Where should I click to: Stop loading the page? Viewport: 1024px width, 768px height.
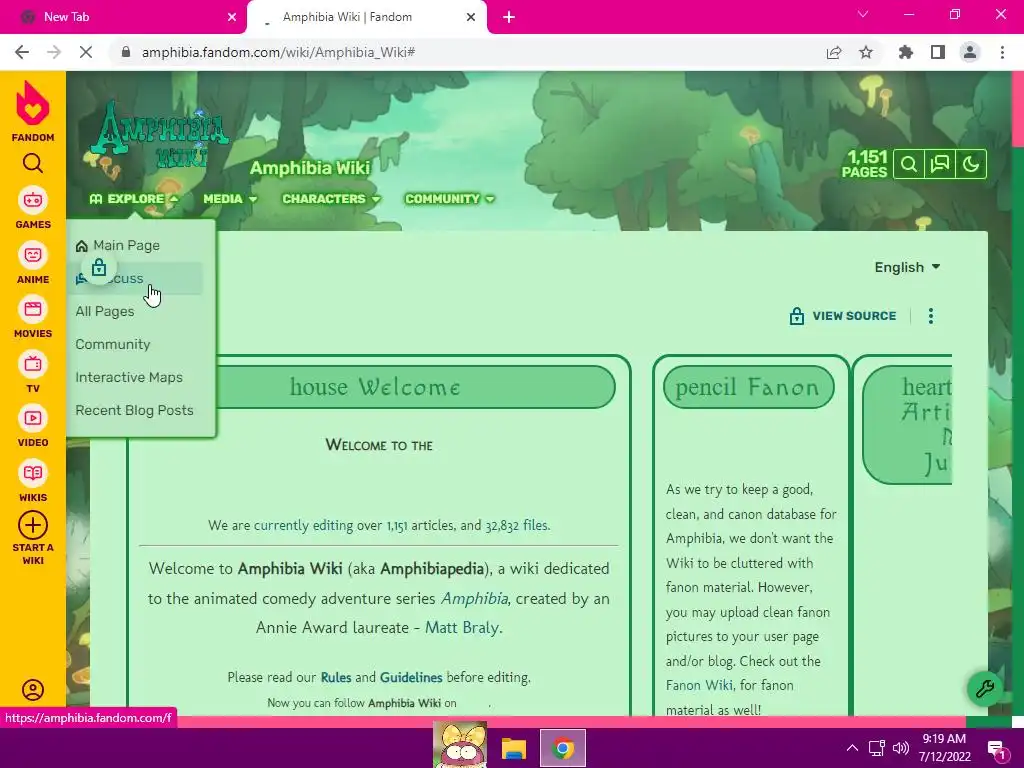[86, 52]
